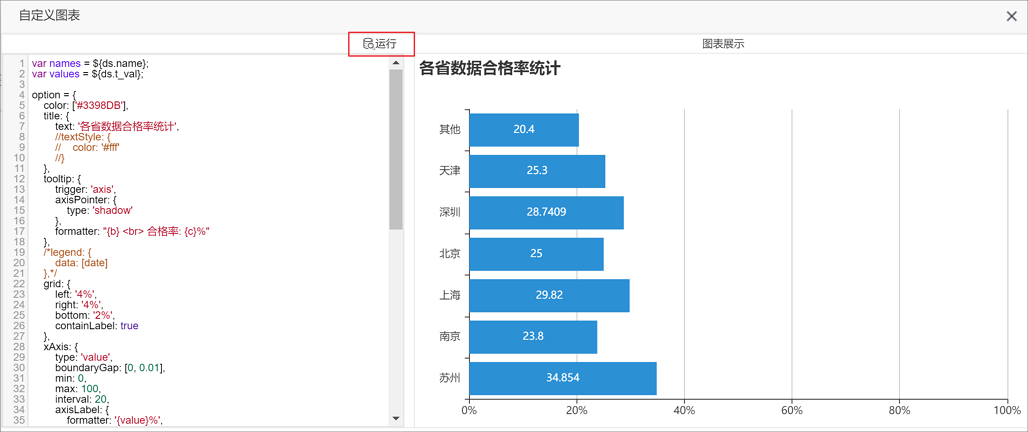Click code line 'tooltip: {'
Screen dimensions: 1028x432
(x=62, y=179)
